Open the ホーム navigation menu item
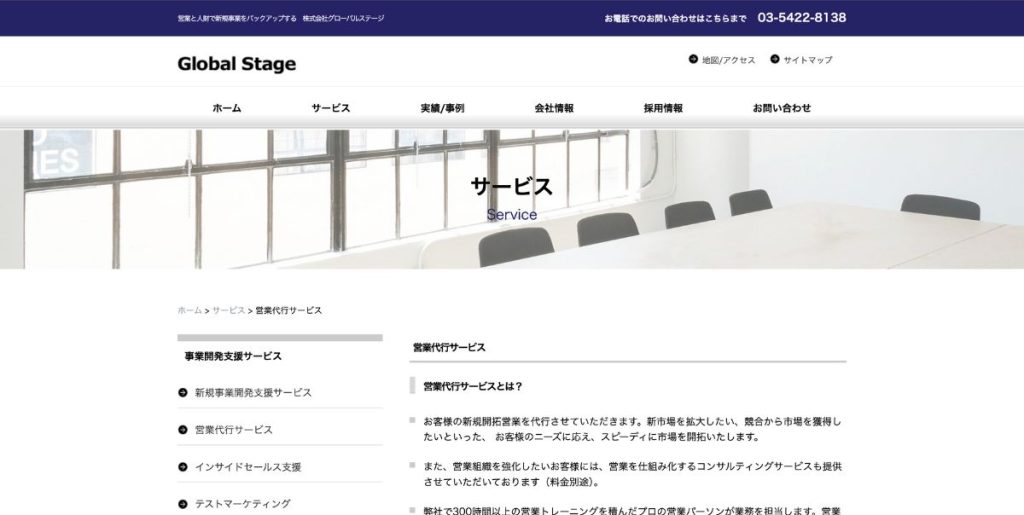The height and width of the screenshot is (515, 1024). [x=227, y=108]
